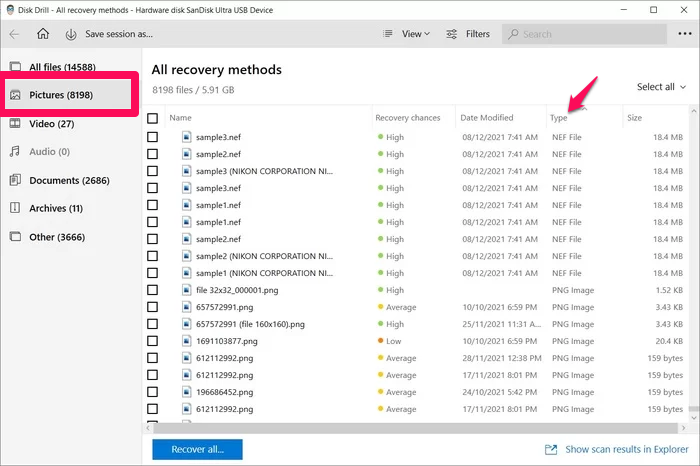The width and height of the screenshot is (700, 466).
Task: Open the three-dot more options menu
Action: (x=684, y=34)
